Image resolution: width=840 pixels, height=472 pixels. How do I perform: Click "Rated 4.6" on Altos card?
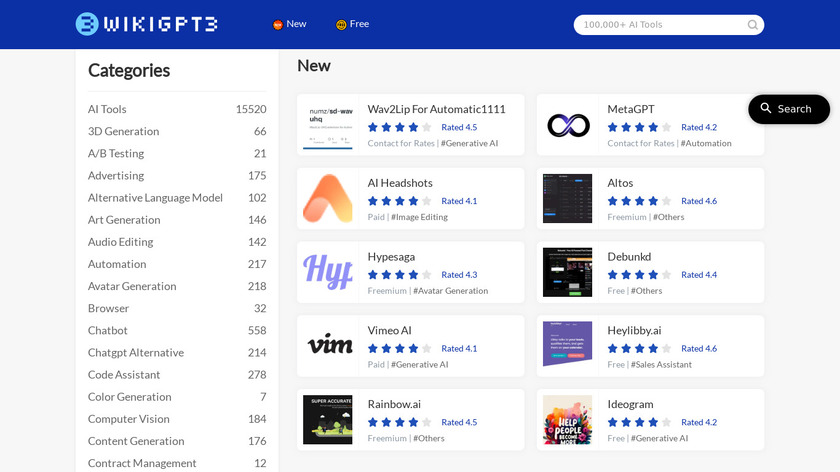coord(699,201)
